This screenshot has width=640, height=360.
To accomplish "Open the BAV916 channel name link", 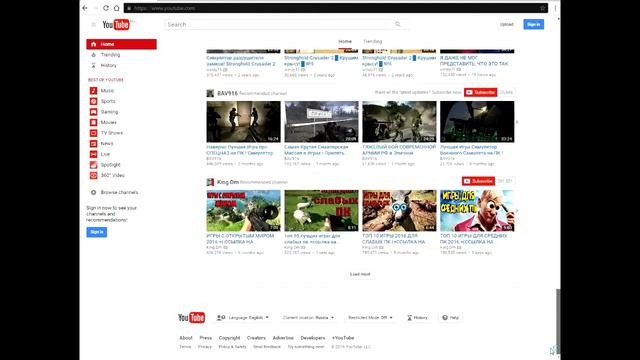I will (227, 93).
